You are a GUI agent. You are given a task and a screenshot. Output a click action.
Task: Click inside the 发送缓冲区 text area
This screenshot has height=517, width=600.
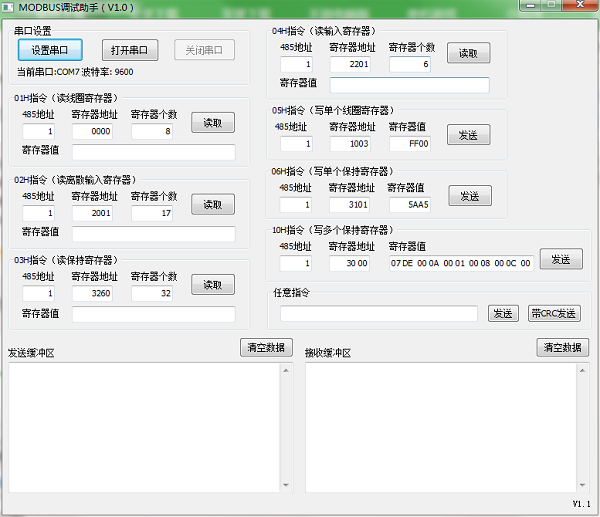point(145,427)
